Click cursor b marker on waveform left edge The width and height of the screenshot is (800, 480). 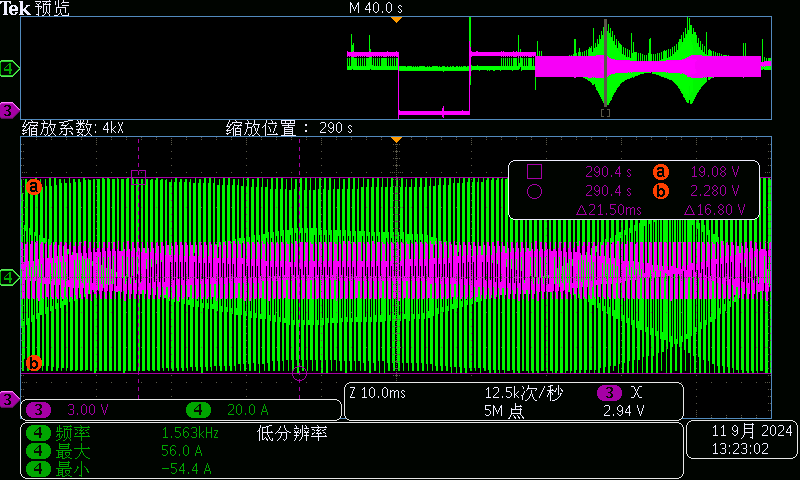pyautogui.click(x=33, y=363)
